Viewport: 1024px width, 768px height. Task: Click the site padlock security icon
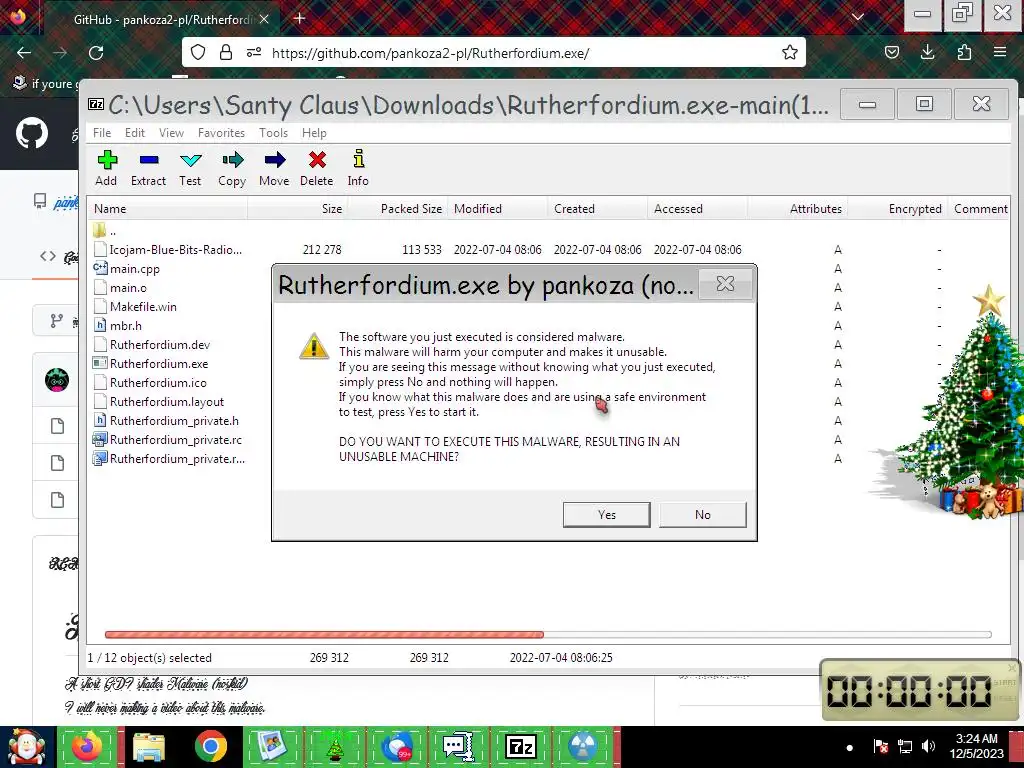(226, 52)
